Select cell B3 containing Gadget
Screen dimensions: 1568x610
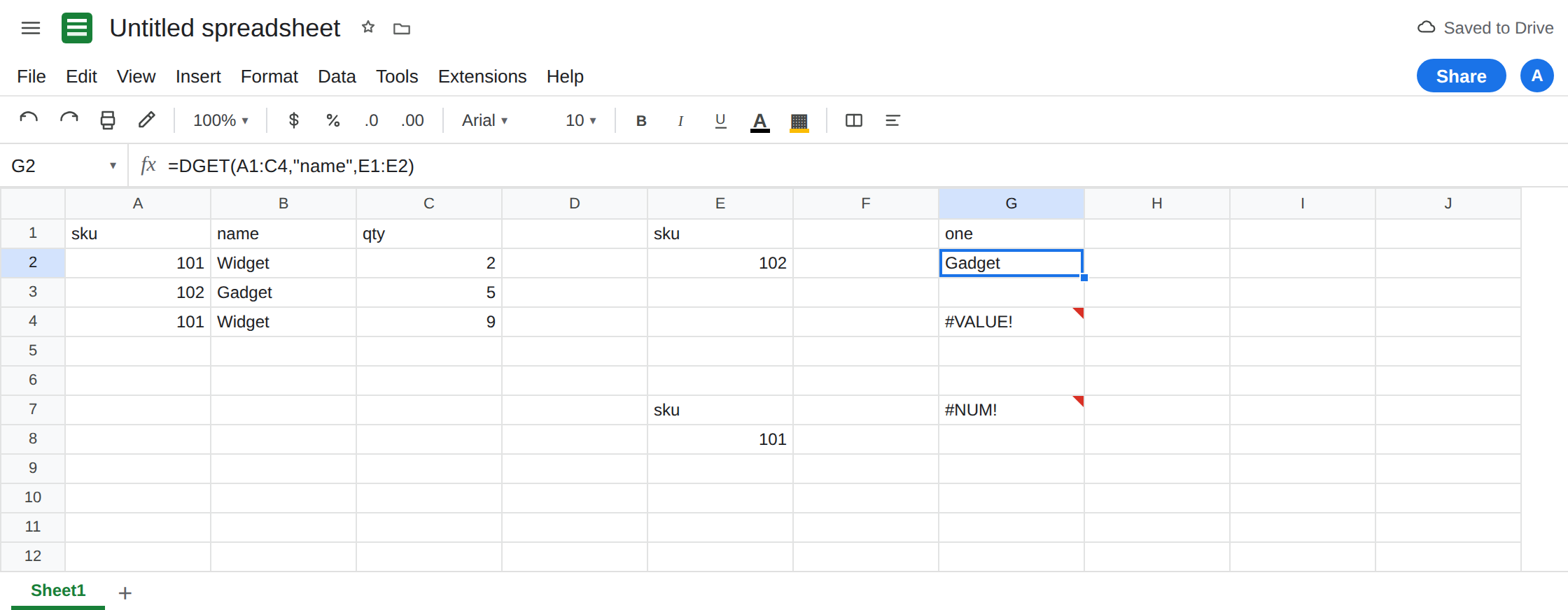pos(283,292)
